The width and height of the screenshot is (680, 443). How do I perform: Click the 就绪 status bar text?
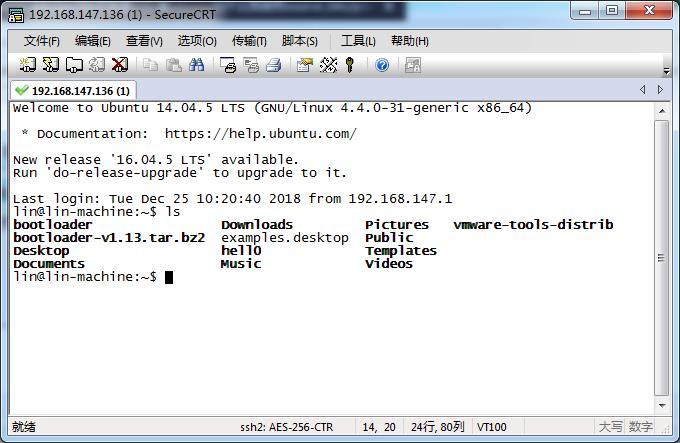24,427
